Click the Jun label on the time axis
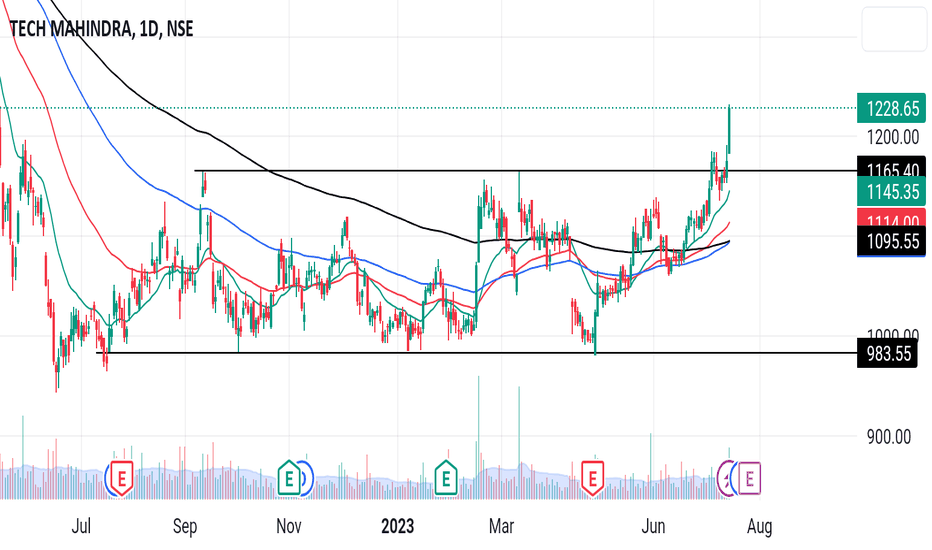Viewport: 932px width, 550px height. pos(653,526)
